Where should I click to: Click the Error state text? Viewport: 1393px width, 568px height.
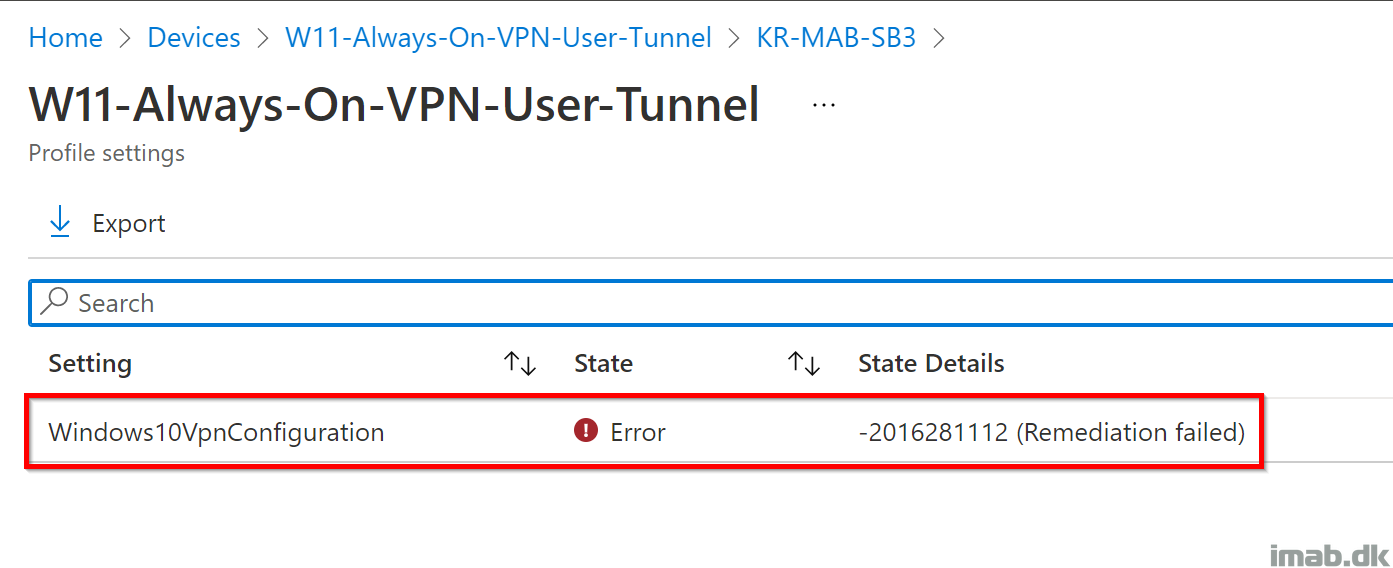638,432
